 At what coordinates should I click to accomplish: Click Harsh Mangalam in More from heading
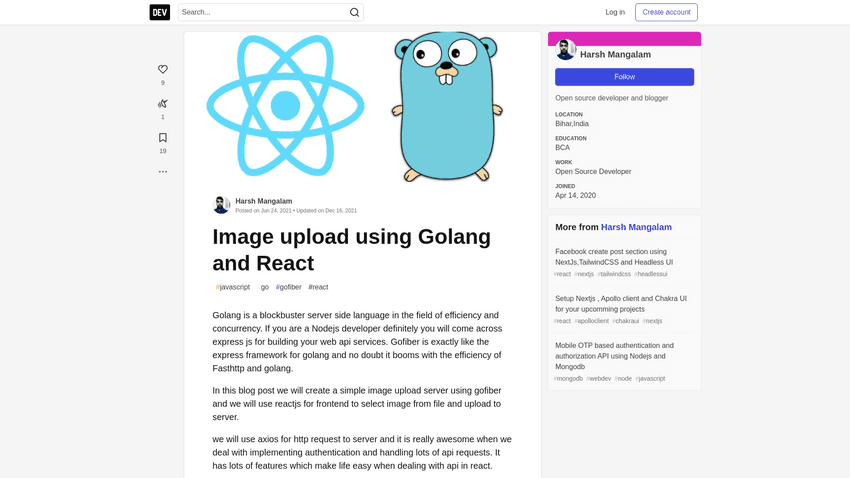click(x=636, y=227)
